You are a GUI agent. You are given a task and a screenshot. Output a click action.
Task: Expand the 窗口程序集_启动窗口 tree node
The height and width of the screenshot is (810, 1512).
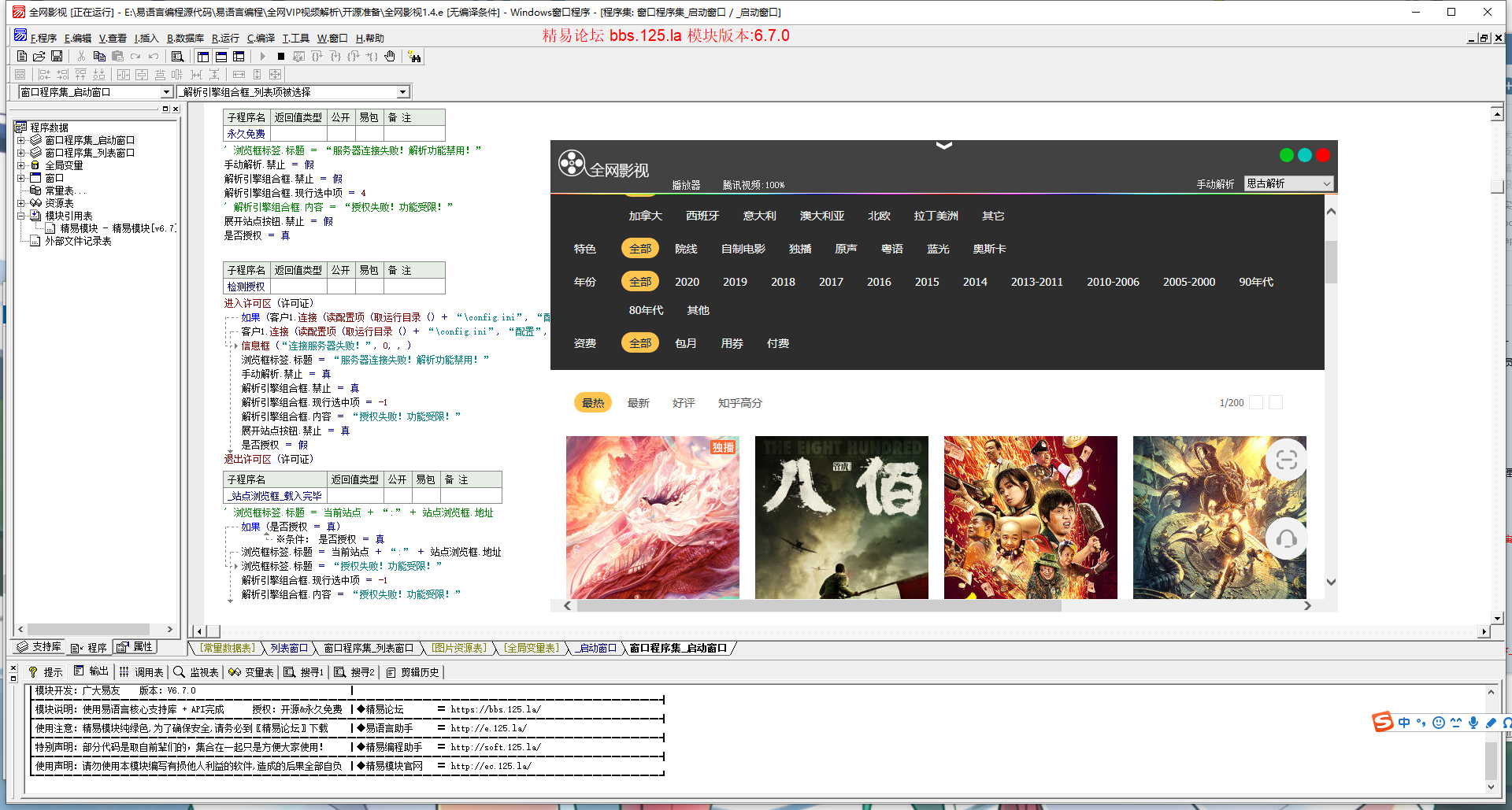coord(21,140)
